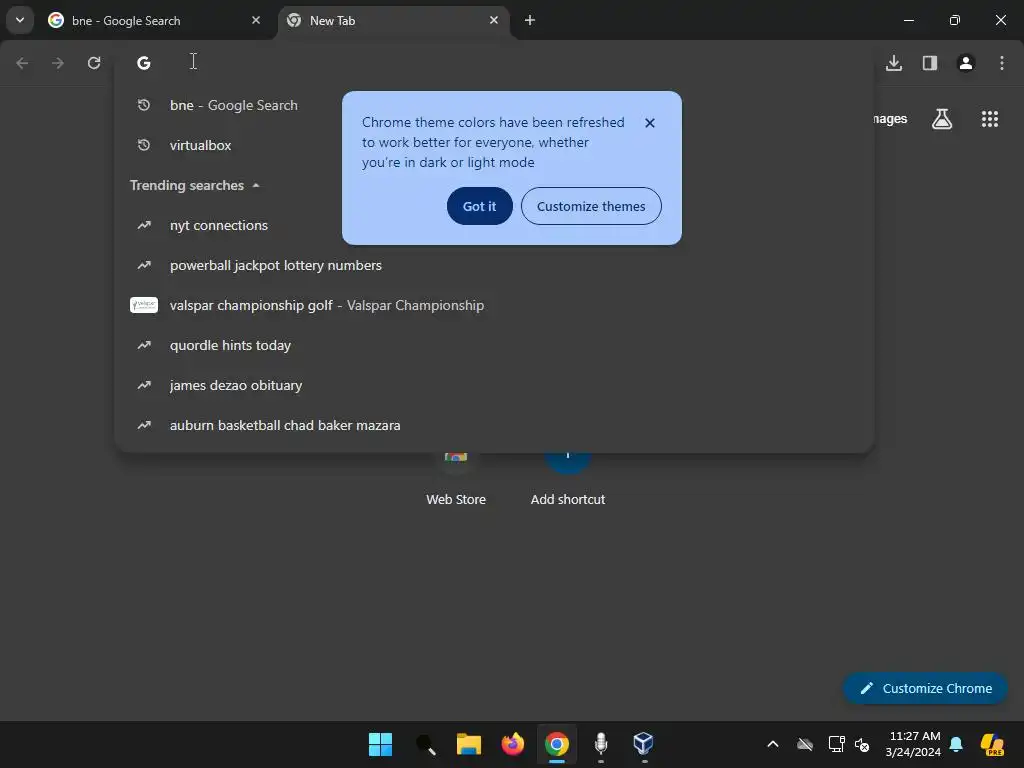
Task: Open Search Labs flask icon
Action: tap(942, 119)
